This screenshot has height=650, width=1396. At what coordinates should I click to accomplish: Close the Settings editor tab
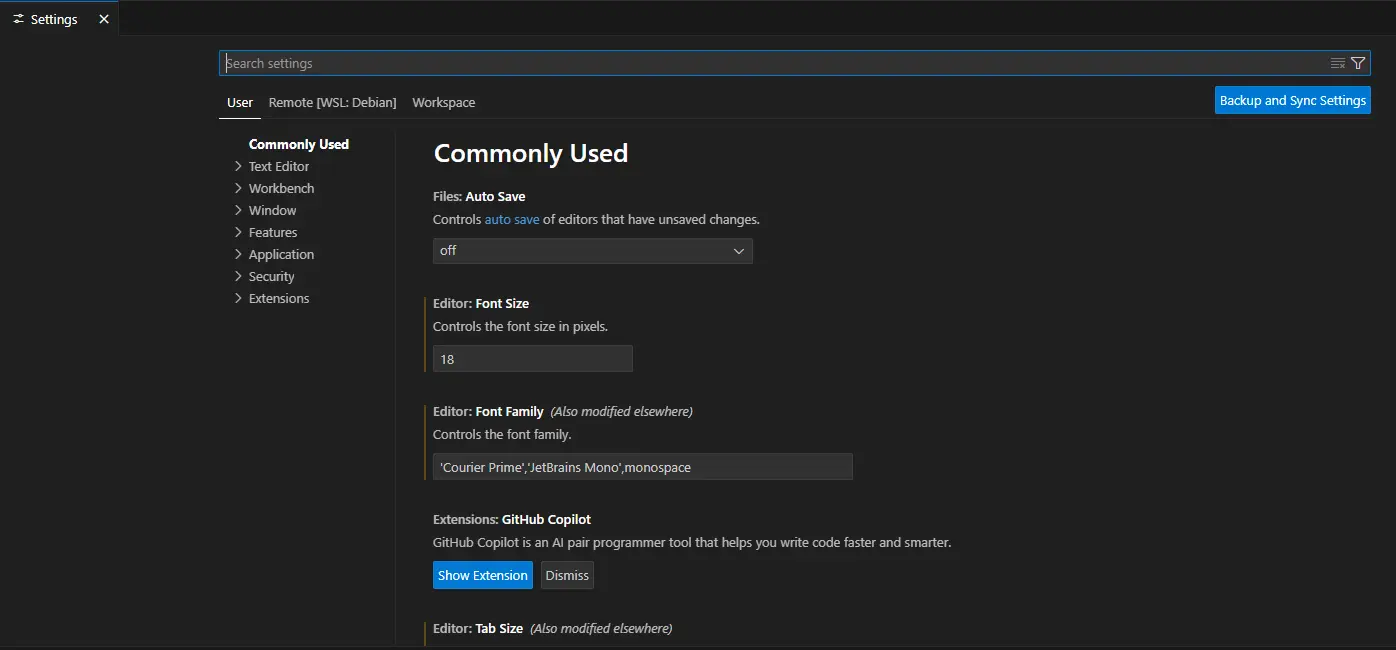(x=104, y=19)
